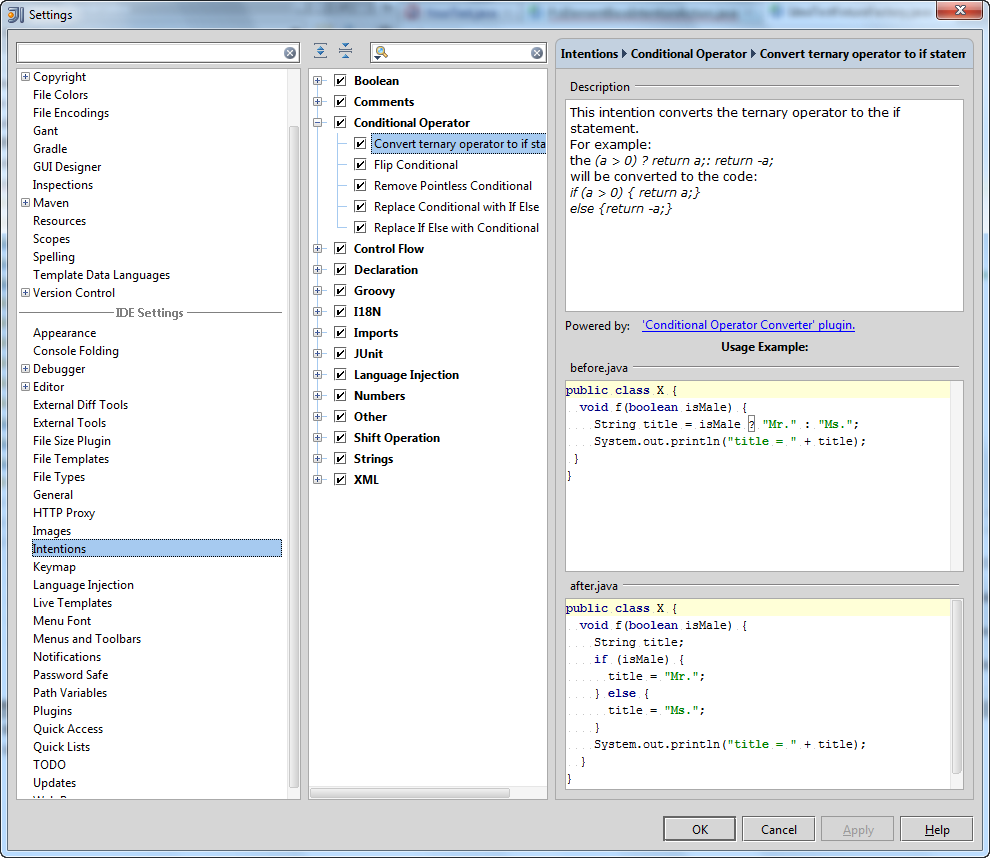Clear the settings search field
This screenshot has width=990, height=858.
(290, 53)
